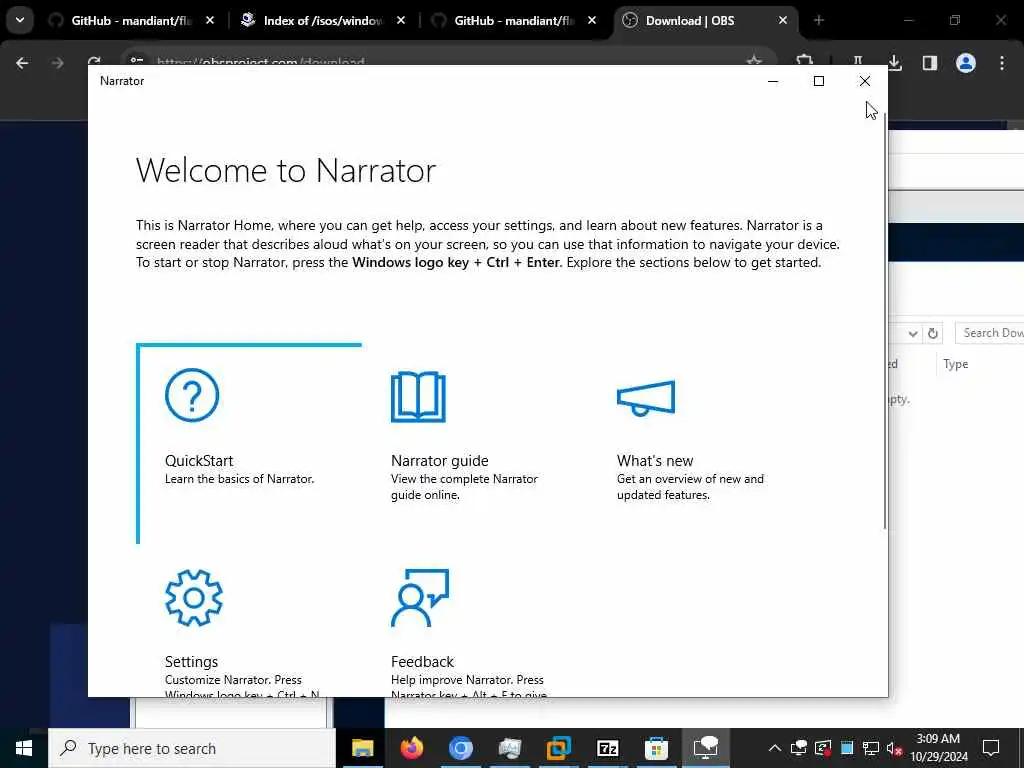Screen dimensions: 1024x768
Task: Show hidden system tray icons
Action: pos(775,748)
